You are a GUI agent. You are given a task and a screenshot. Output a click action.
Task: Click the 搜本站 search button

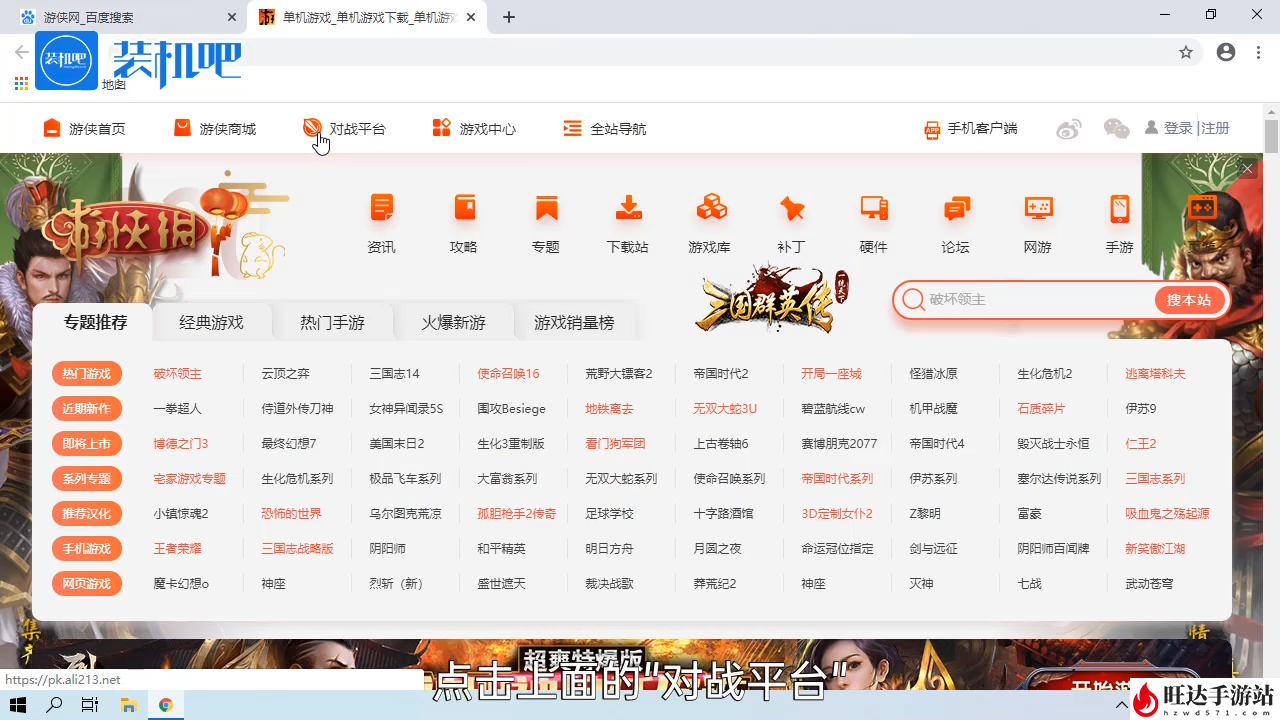(x=1189, y=299)
